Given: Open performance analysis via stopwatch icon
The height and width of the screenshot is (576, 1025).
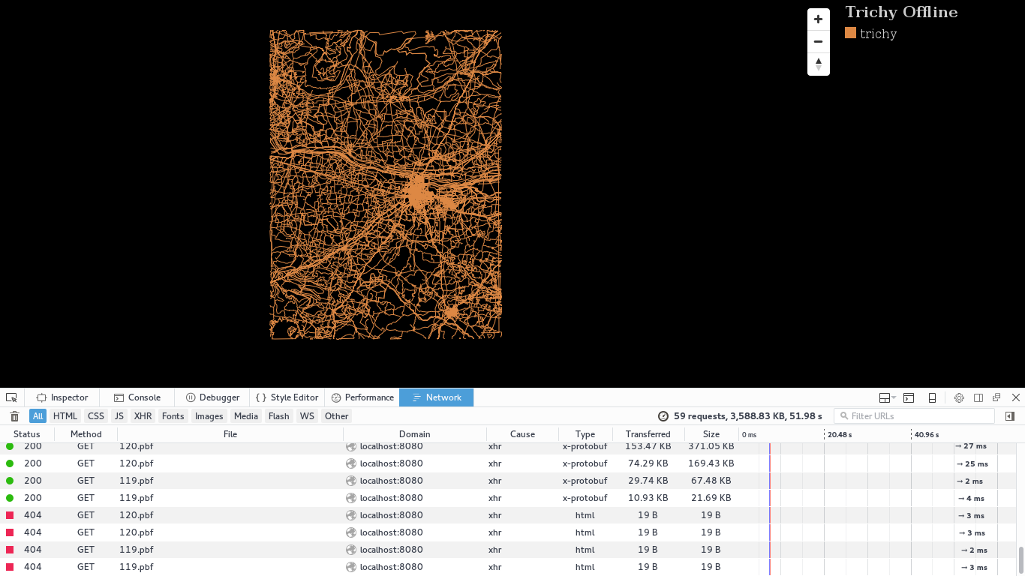Looking at the screenshot, I should 663,416.
